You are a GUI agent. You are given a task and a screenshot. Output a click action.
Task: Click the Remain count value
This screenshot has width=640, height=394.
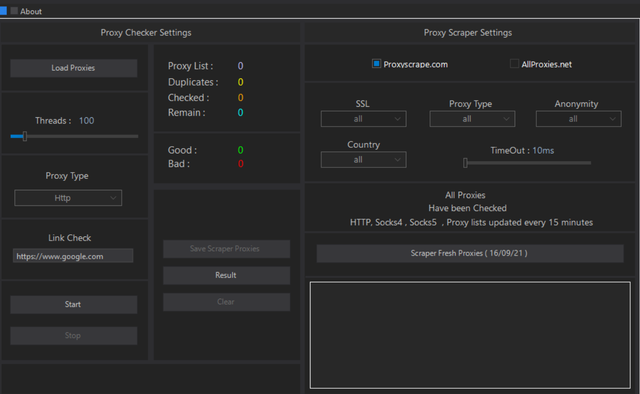pyautogui.click(x=240, y=113)
